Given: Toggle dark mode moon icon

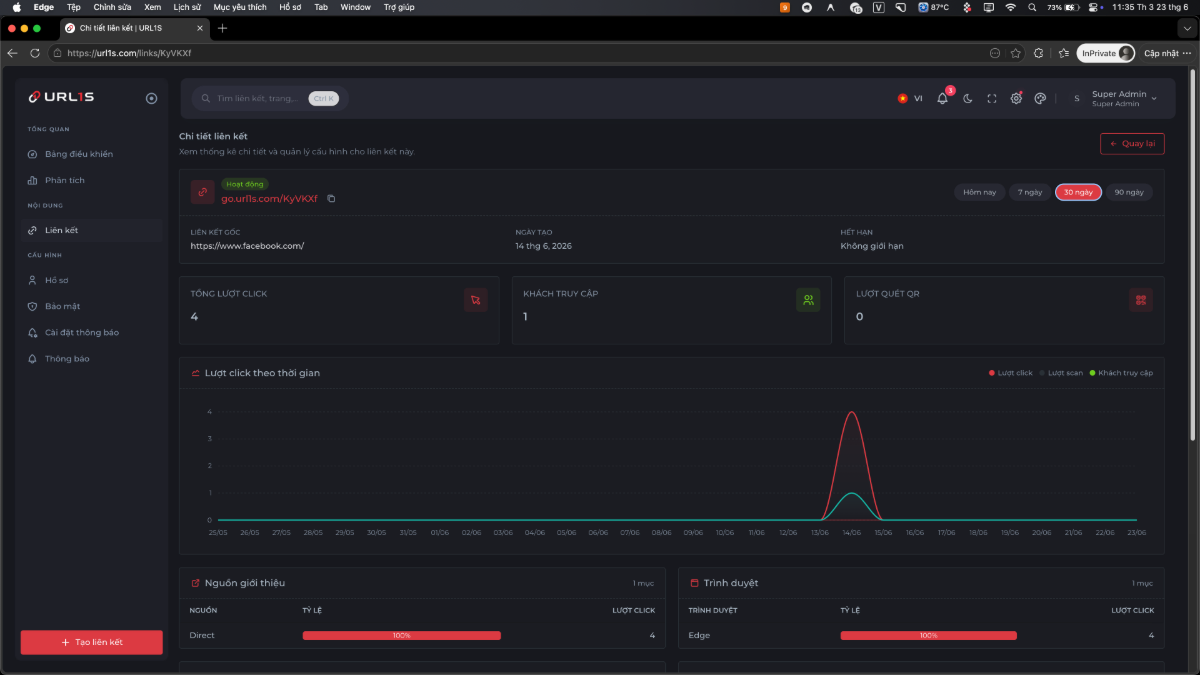Looking at the screenshot, I should pyautogui.click(x=968, y=98).
